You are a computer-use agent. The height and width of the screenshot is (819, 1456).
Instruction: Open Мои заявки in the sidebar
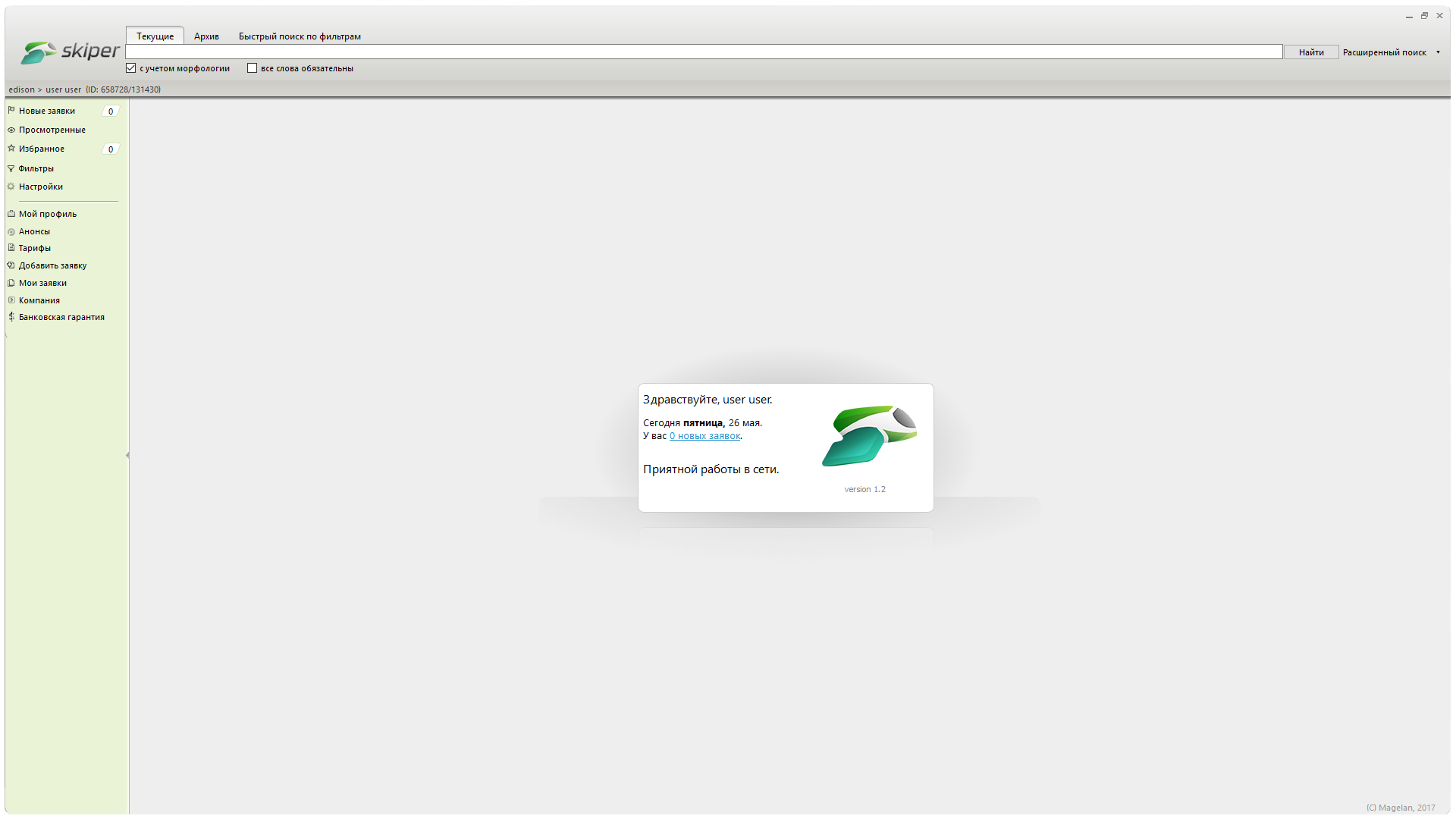tap(42, 283)
